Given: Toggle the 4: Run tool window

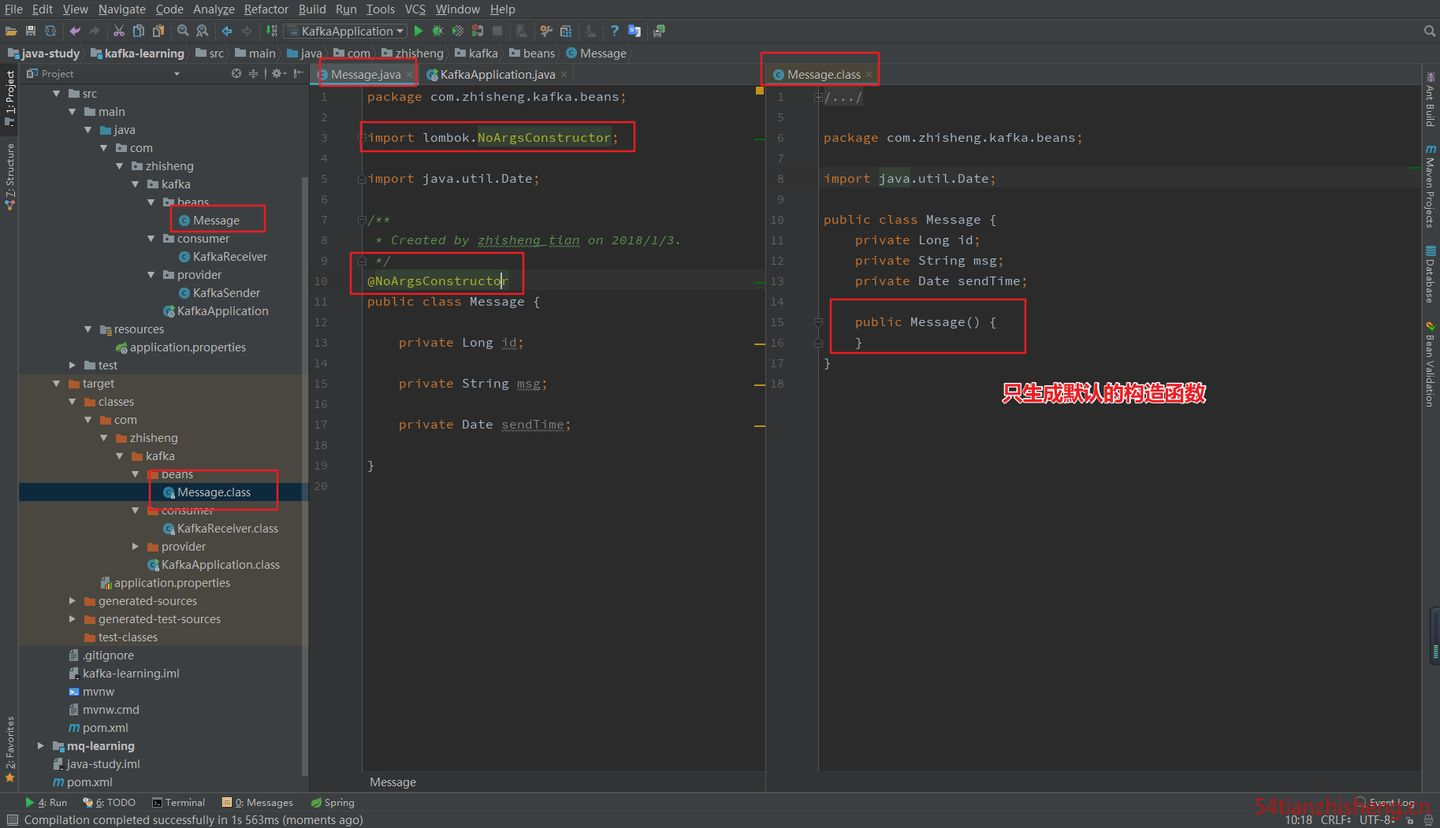Looking at the screenshot, I should point(46,802).
